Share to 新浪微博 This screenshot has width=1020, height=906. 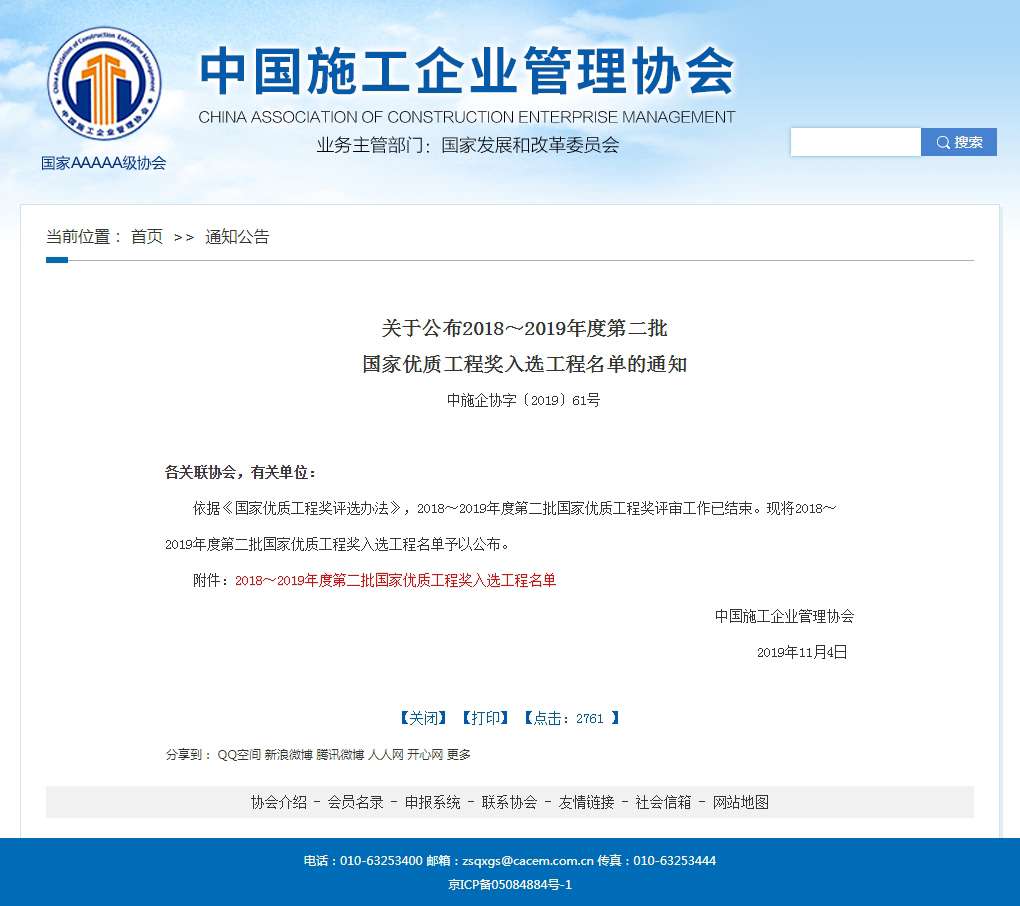click(288, 754)
